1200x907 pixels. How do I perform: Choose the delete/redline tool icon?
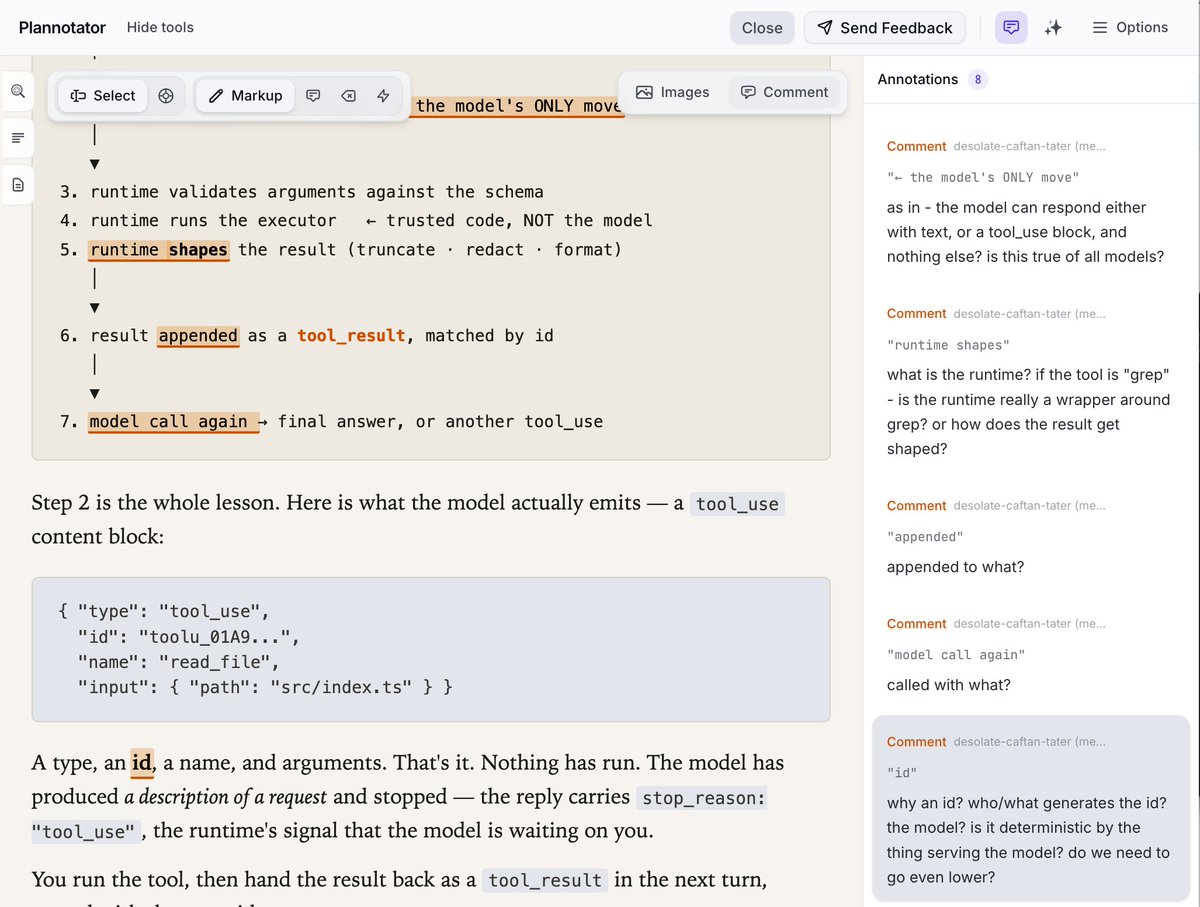(348, 95)
